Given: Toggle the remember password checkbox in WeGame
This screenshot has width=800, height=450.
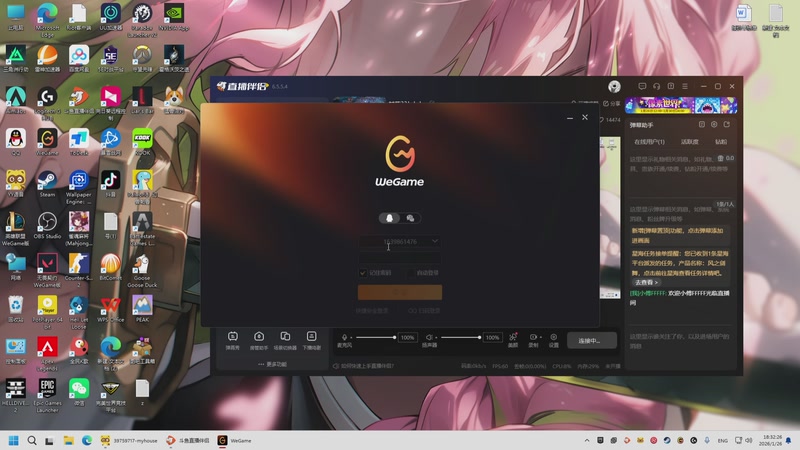Looking at the screenshot, I should pyautogui.click(x=363, y=273).
